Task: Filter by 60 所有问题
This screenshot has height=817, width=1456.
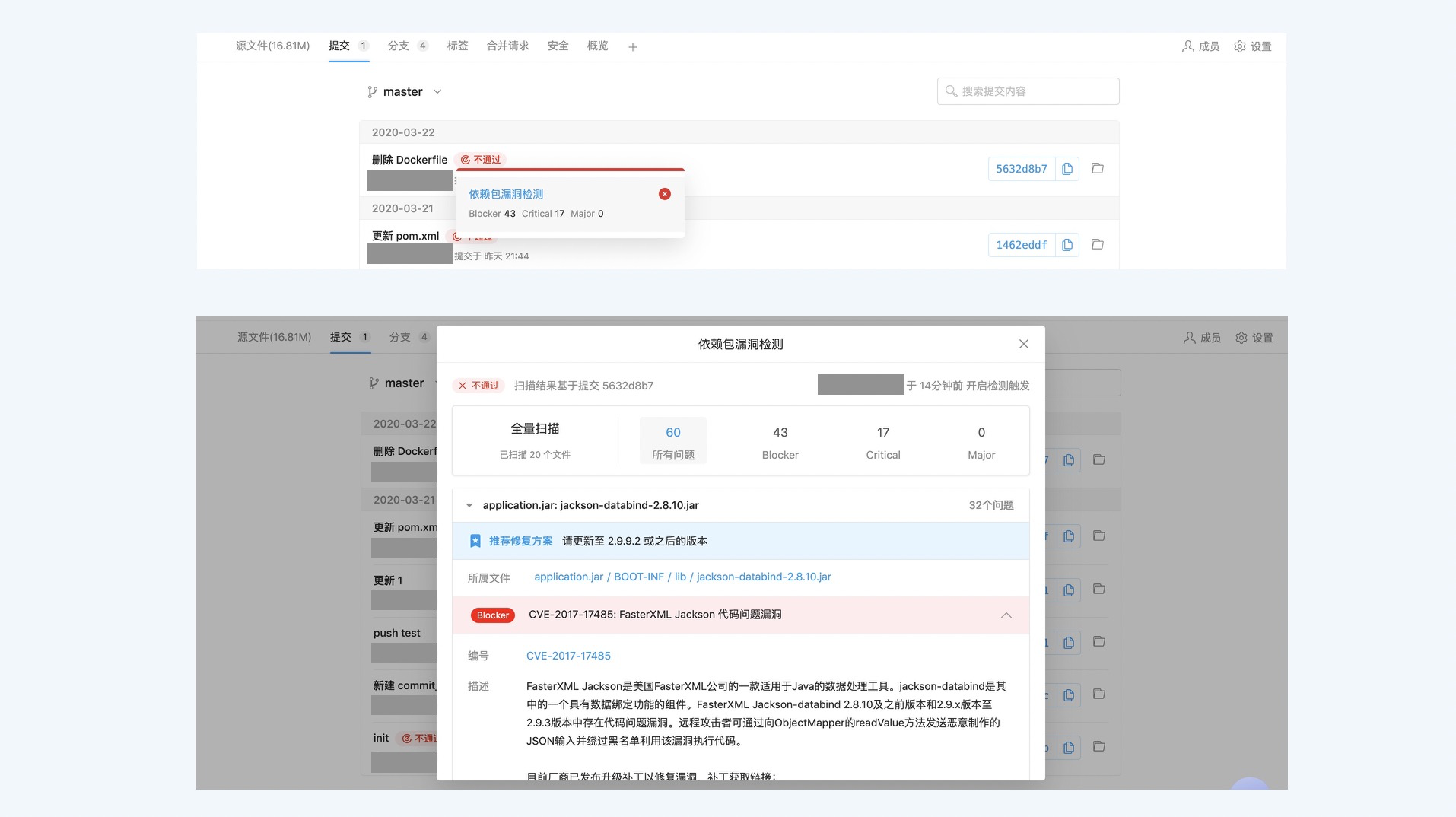Action: pyautogui.click(x=673, y=440)
